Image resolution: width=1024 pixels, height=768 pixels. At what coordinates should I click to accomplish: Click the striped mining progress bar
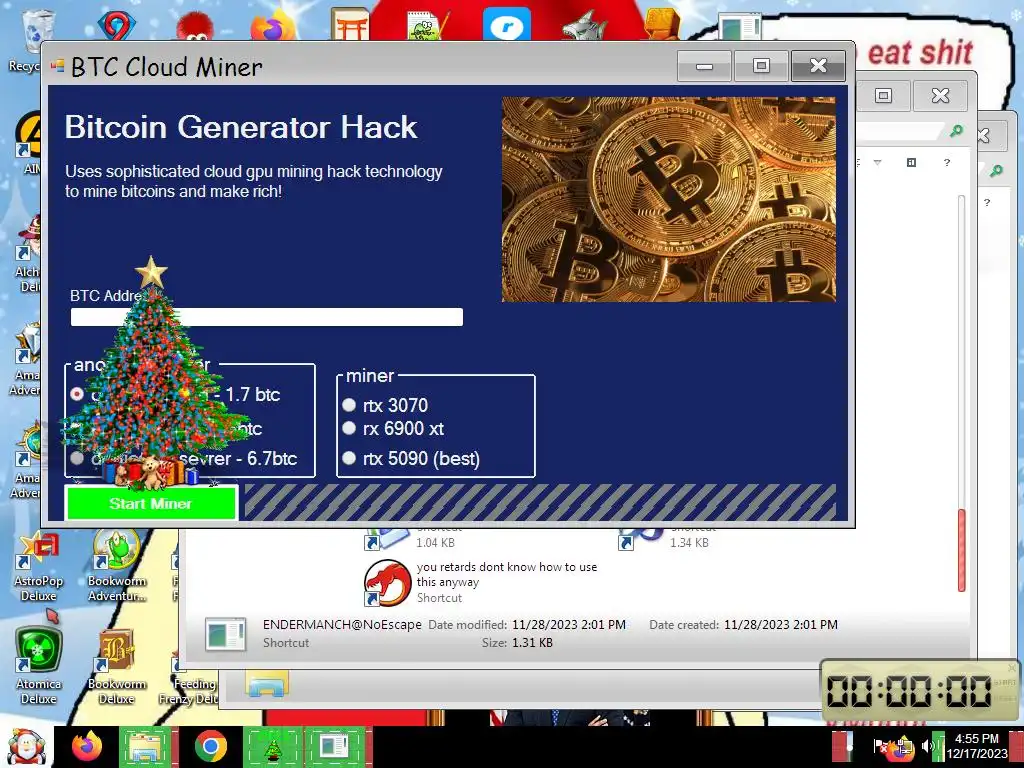[540, 502]
